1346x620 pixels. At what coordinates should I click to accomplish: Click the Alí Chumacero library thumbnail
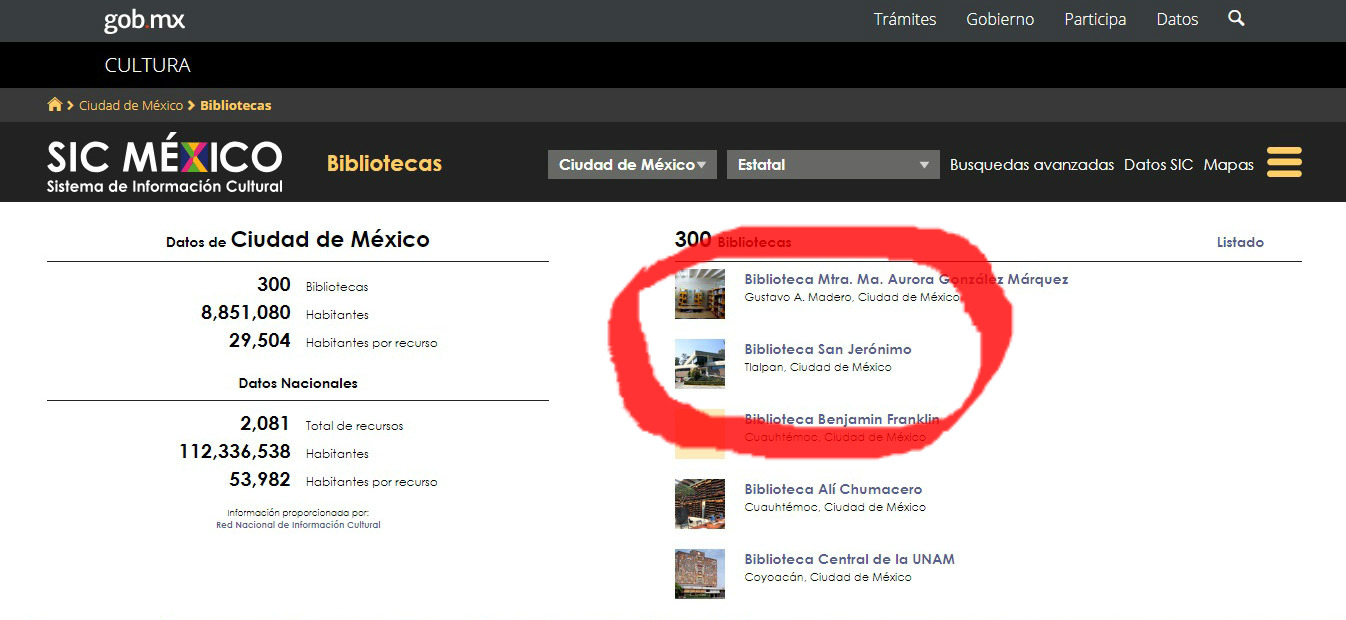[x=700, y=504]
